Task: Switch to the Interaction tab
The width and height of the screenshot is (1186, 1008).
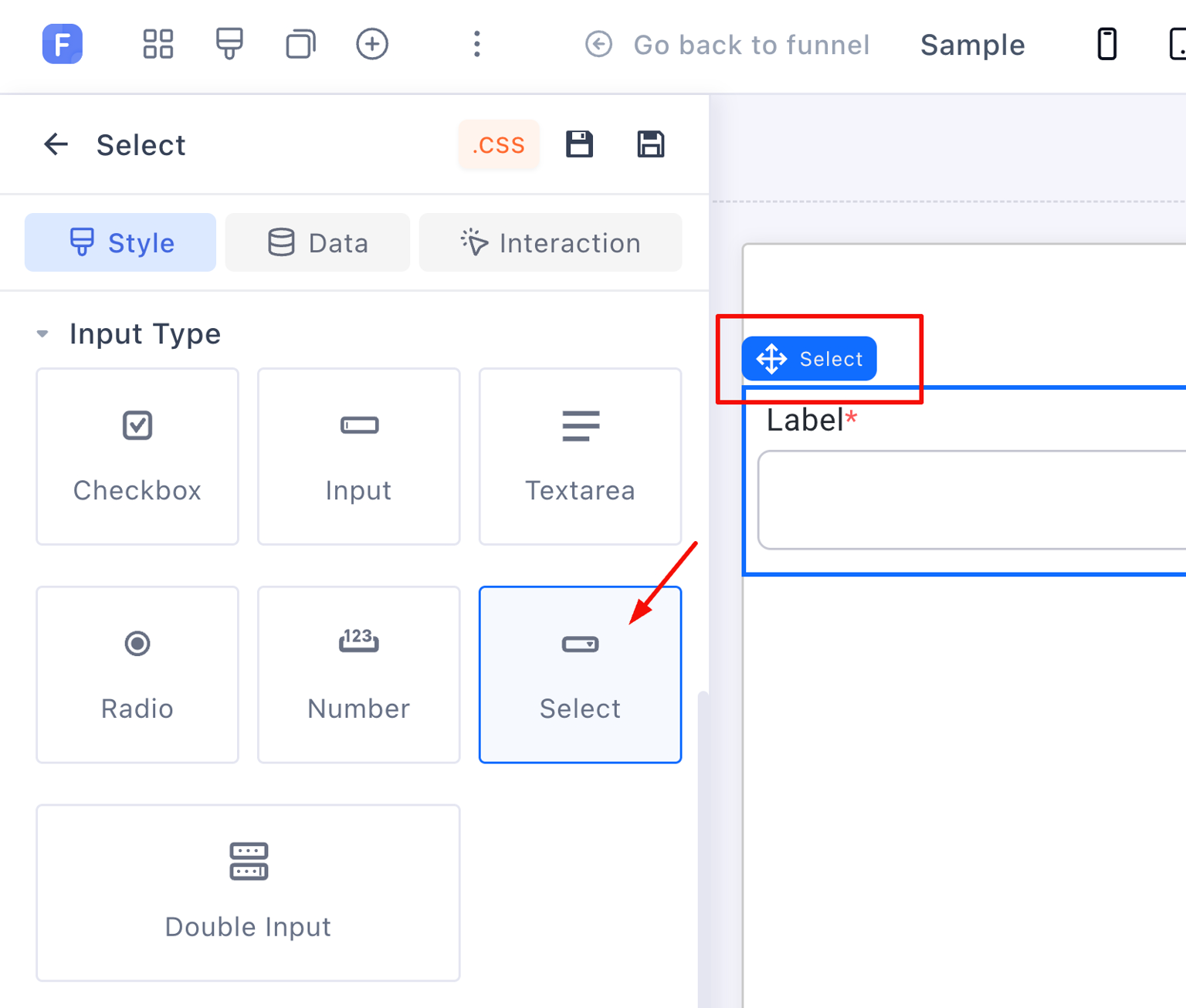Action: (550, 243)
